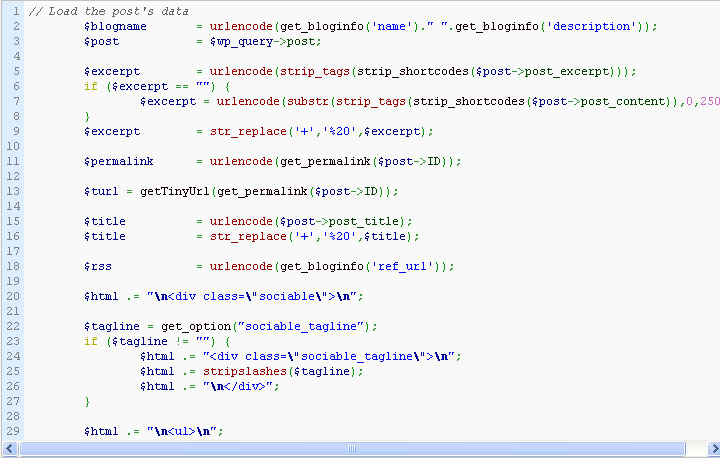This screenshot has width=720, height=458.
Task: Click 'strip_shortcodes' on line 5
Action: coord(413,72)
